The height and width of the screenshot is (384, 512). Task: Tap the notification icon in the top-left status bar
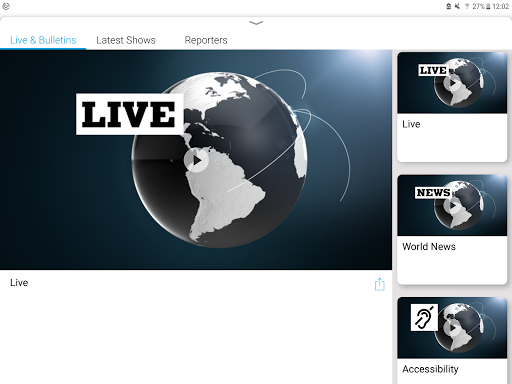(x=6, y=6)
